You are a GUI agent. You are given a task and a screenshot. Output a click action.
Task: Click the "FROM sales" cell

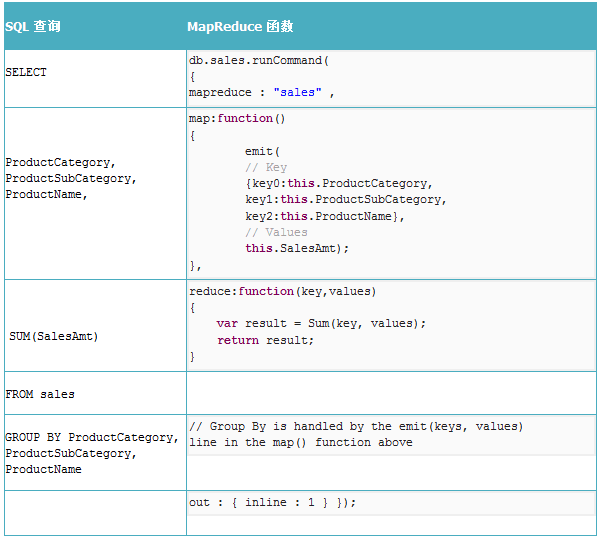[x=40, y=394]
